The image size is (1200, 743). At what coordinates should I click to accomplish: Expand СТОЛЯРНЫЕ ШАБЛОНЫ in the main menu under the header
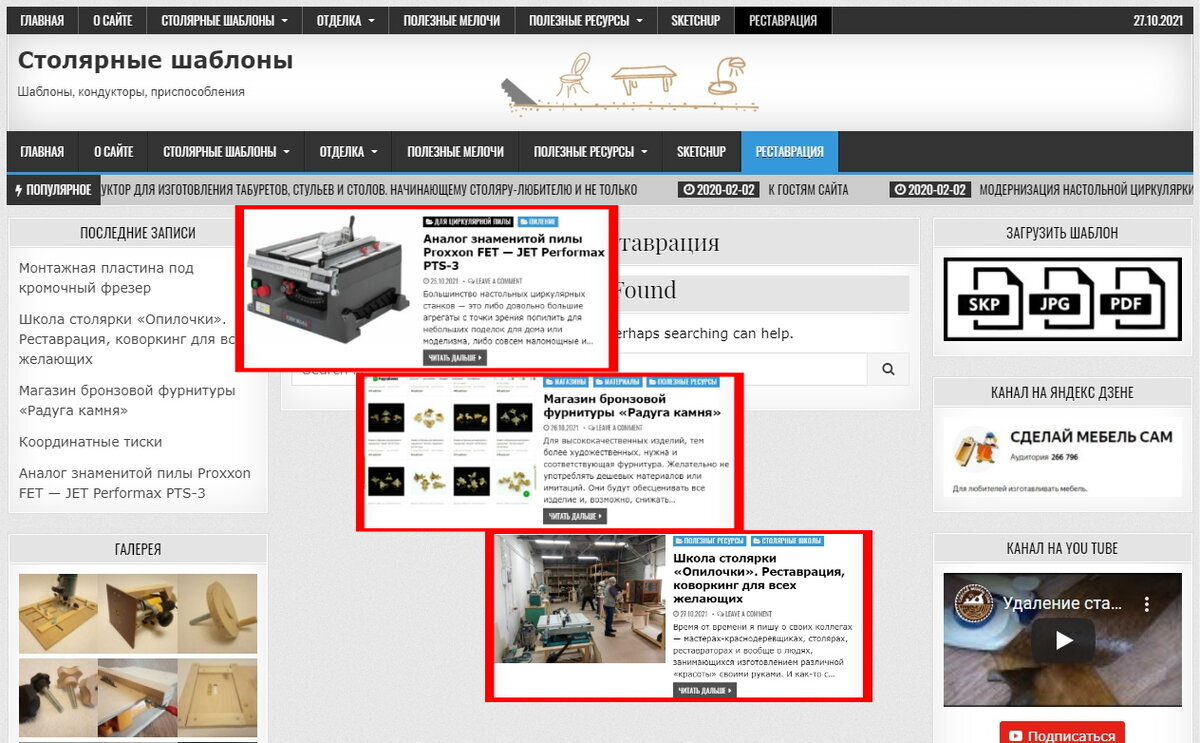(226, 151)
